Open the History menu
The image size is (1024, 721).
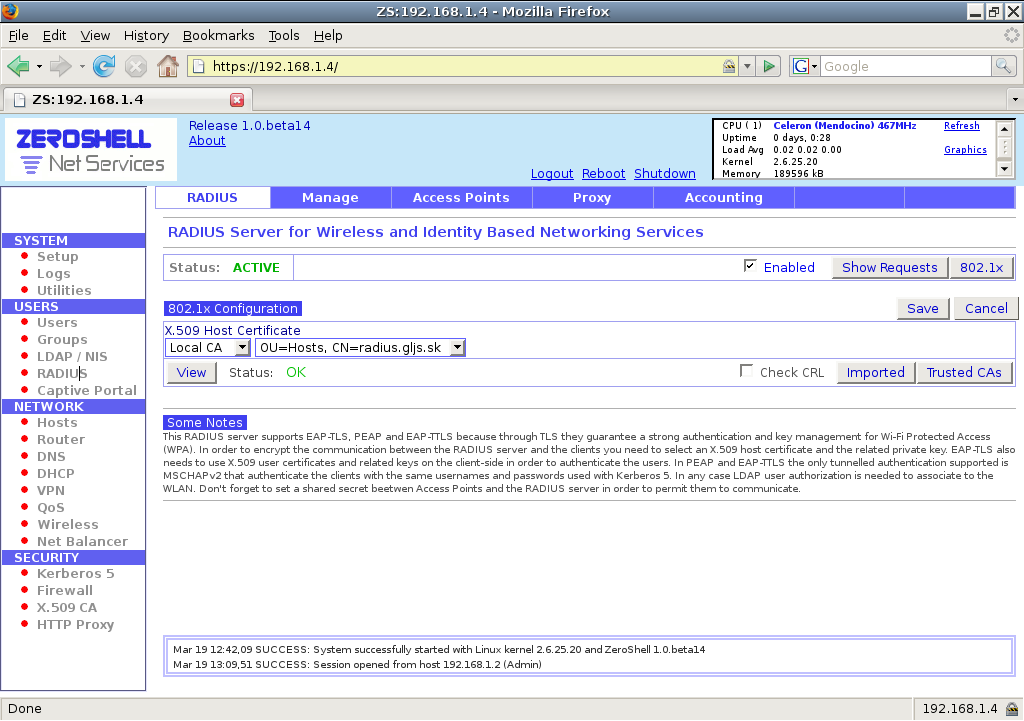coord(146,35)
